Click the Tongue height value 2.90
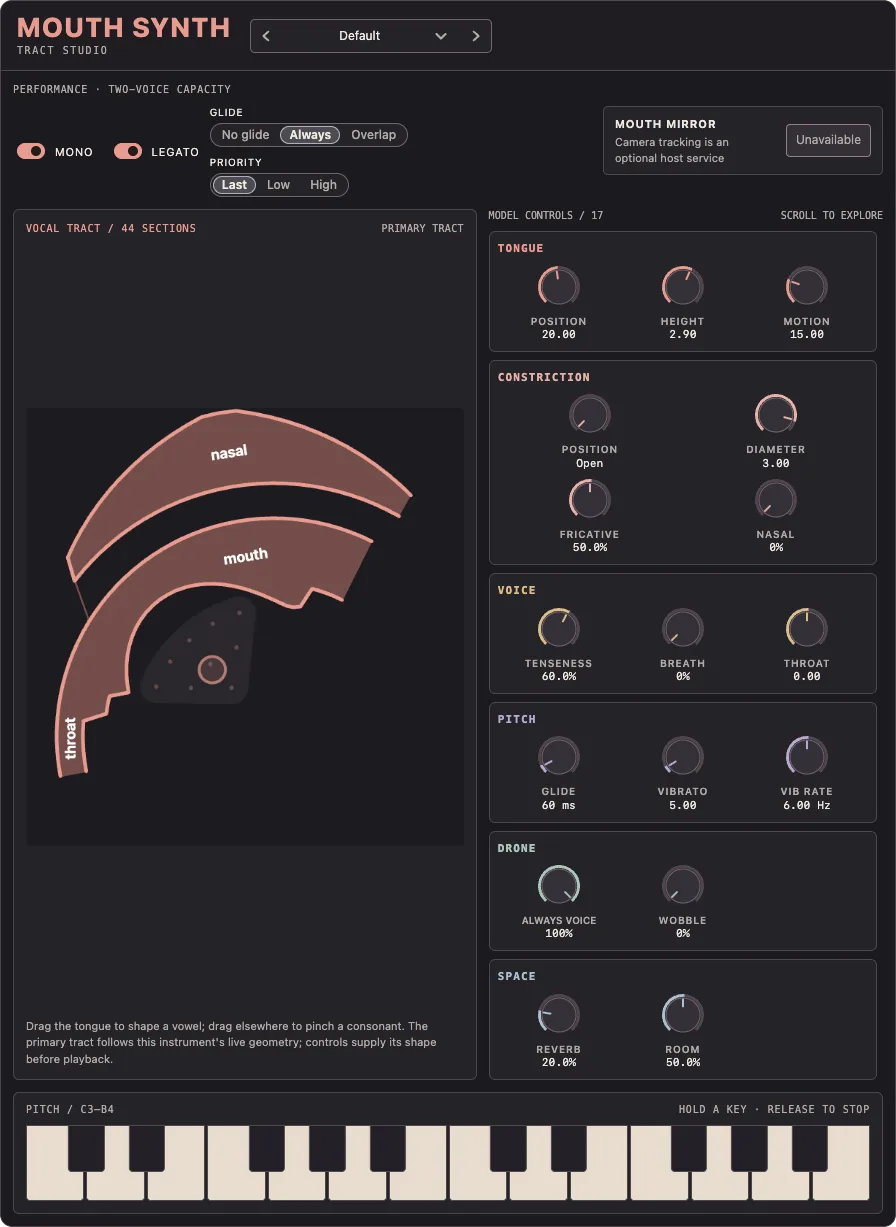This screenshot has height=1227, width=896. coord(683,334)
